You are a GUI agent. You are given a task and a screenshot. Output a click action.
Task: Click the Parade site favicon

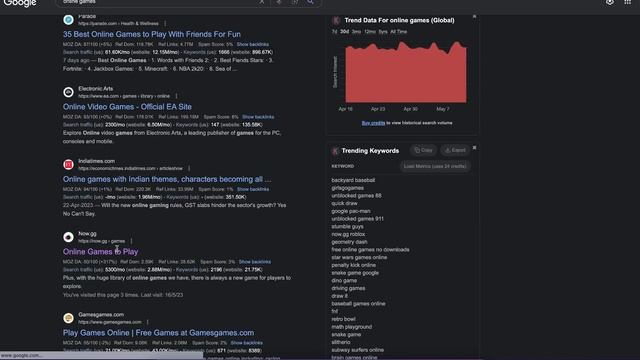(69, 19)
